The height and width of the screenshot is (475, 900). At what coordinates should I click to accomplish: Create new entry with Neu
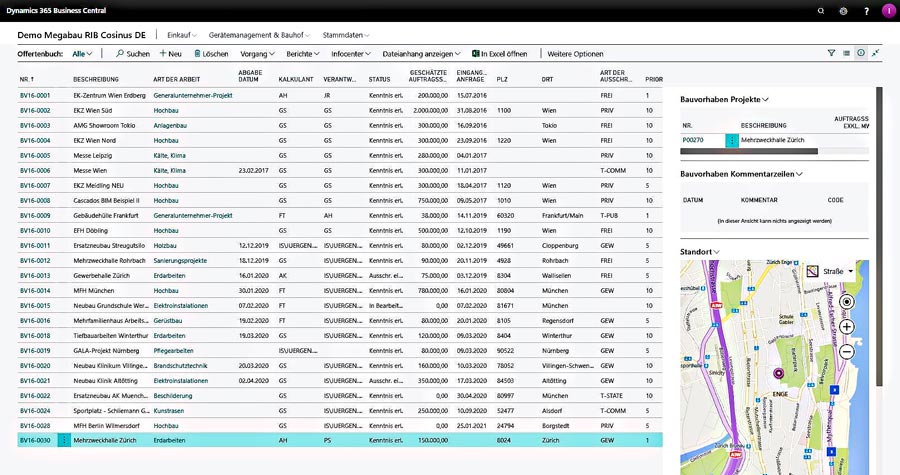(x=170, y=53)
